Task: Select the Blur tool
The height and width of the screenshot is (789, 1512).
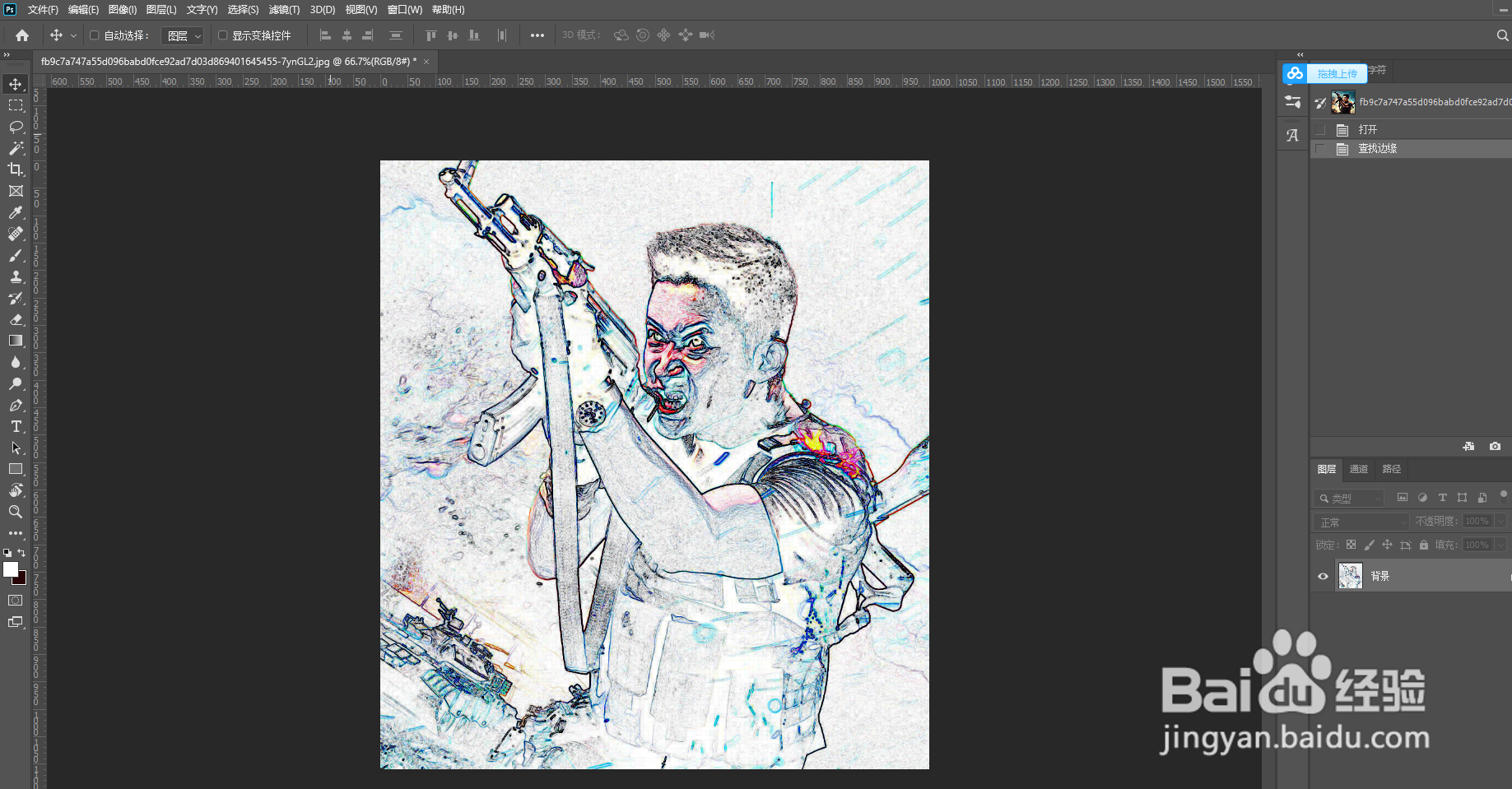Action: coord(16,362)
